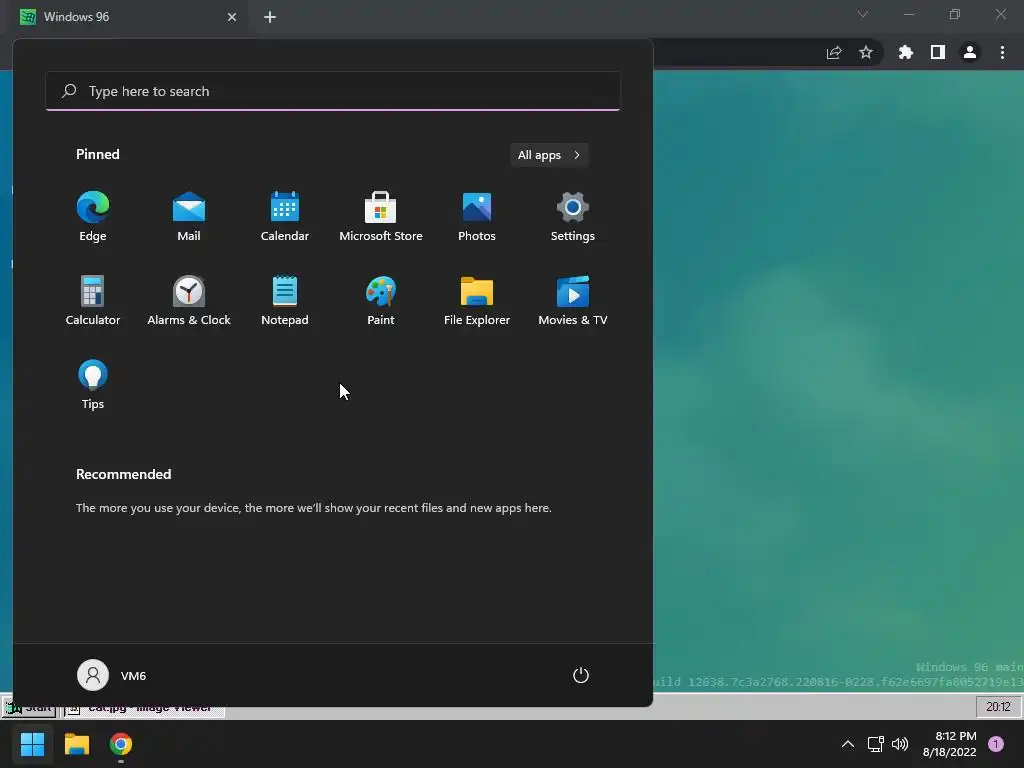Click the Windows 96 20:12 clock

(998, 707)
